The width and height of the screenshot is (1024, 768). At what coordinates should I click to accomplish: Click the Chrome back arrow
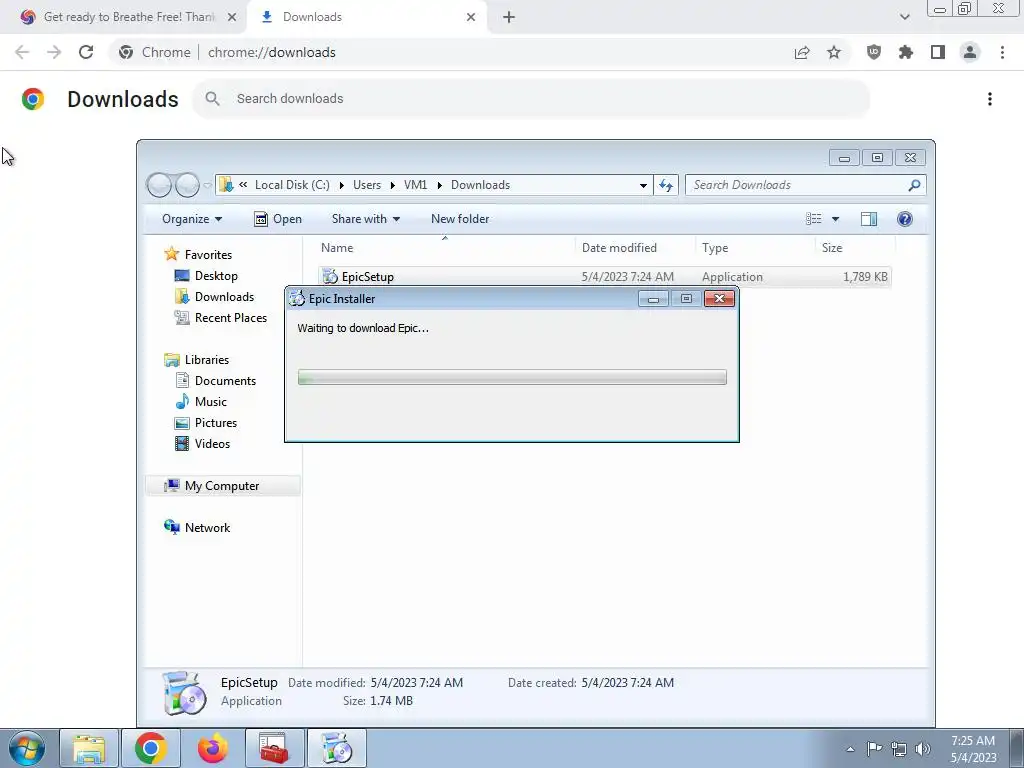click(x=22, y=52)
